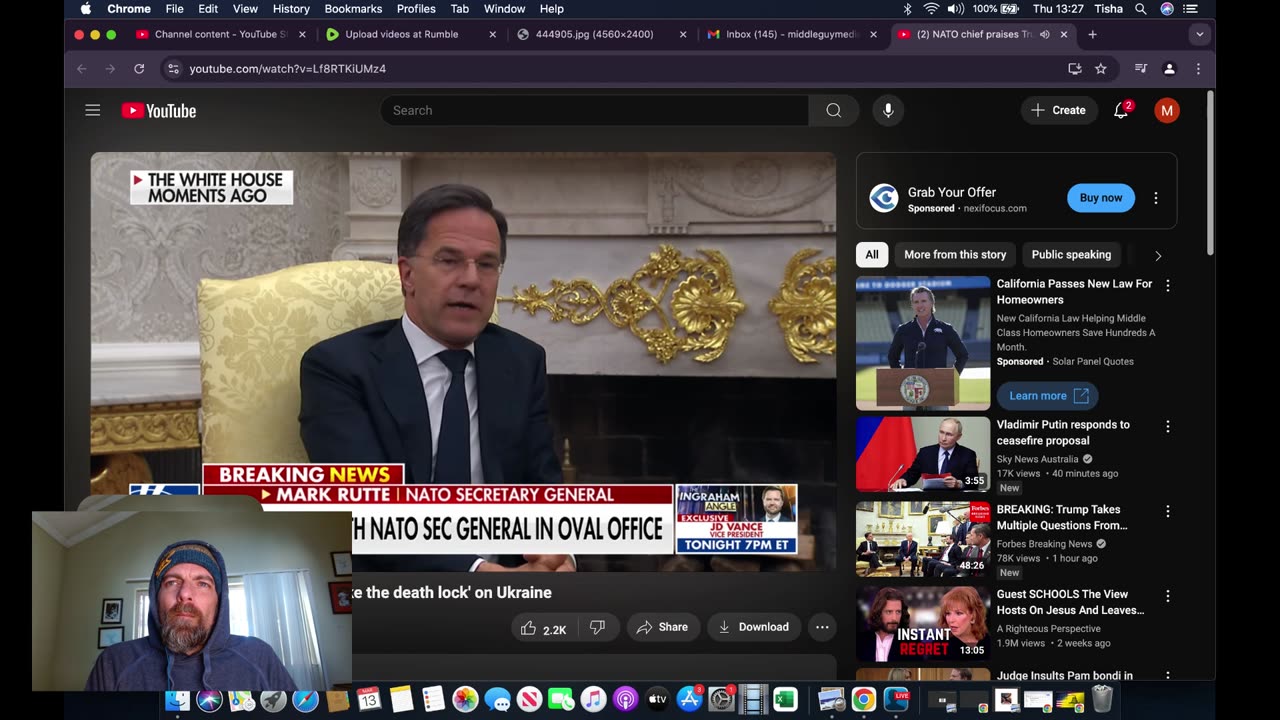
Task: Open Chrome three-dot menu
Action: coord(1198,68)
